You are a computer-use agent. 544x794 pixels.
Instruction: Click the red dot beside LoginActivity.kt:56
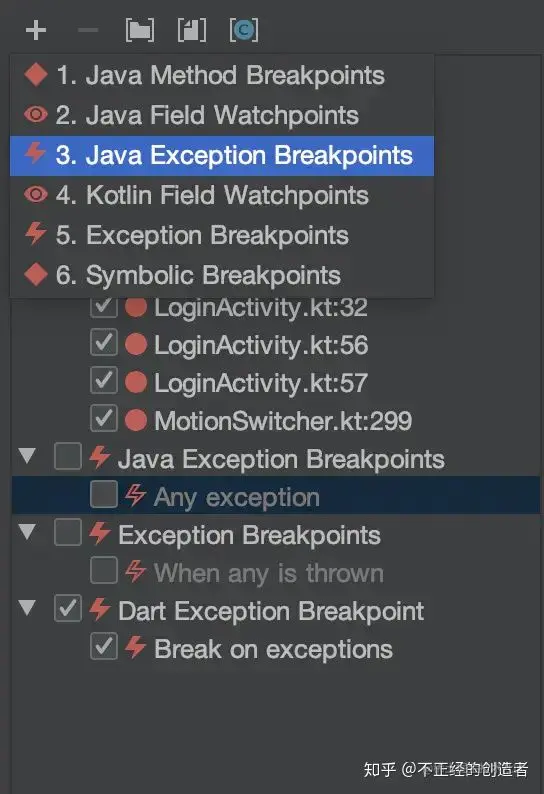(136, 345)
